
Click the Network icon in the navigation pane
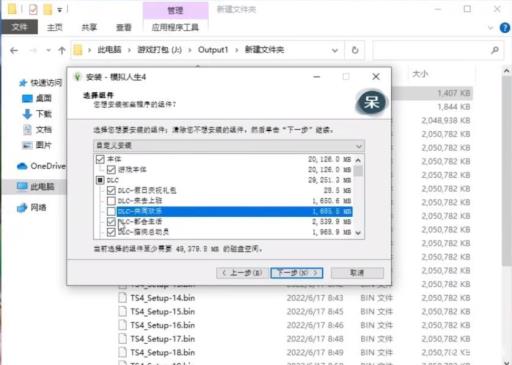(x=22, y=208)
